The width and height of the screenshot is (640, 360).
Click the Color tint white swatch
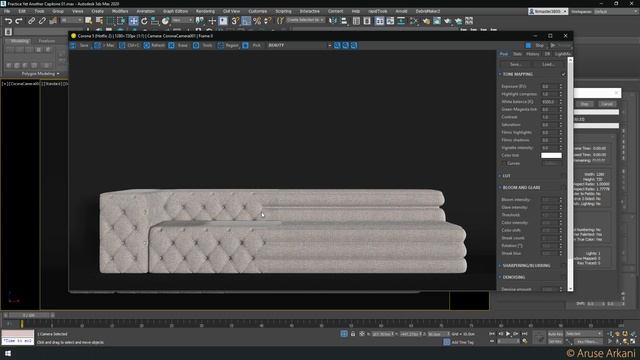(551, 156)
